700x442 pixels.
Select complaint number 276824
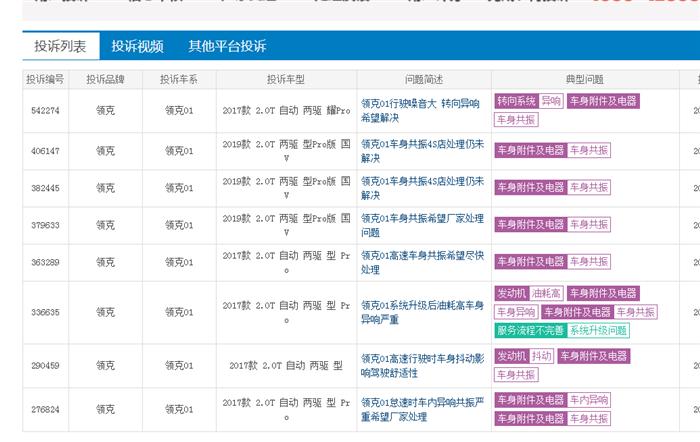click(x=45, y=409)
